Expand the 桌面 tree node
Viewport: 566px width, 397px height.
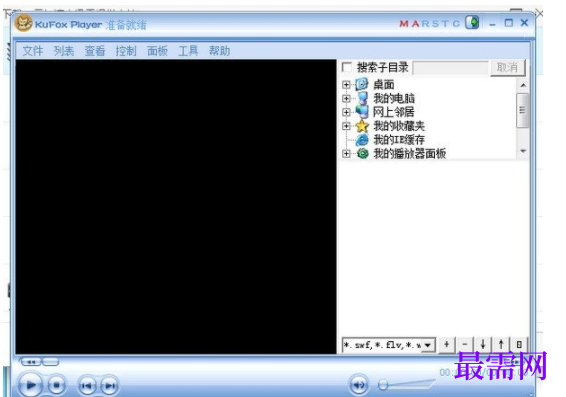346,85
